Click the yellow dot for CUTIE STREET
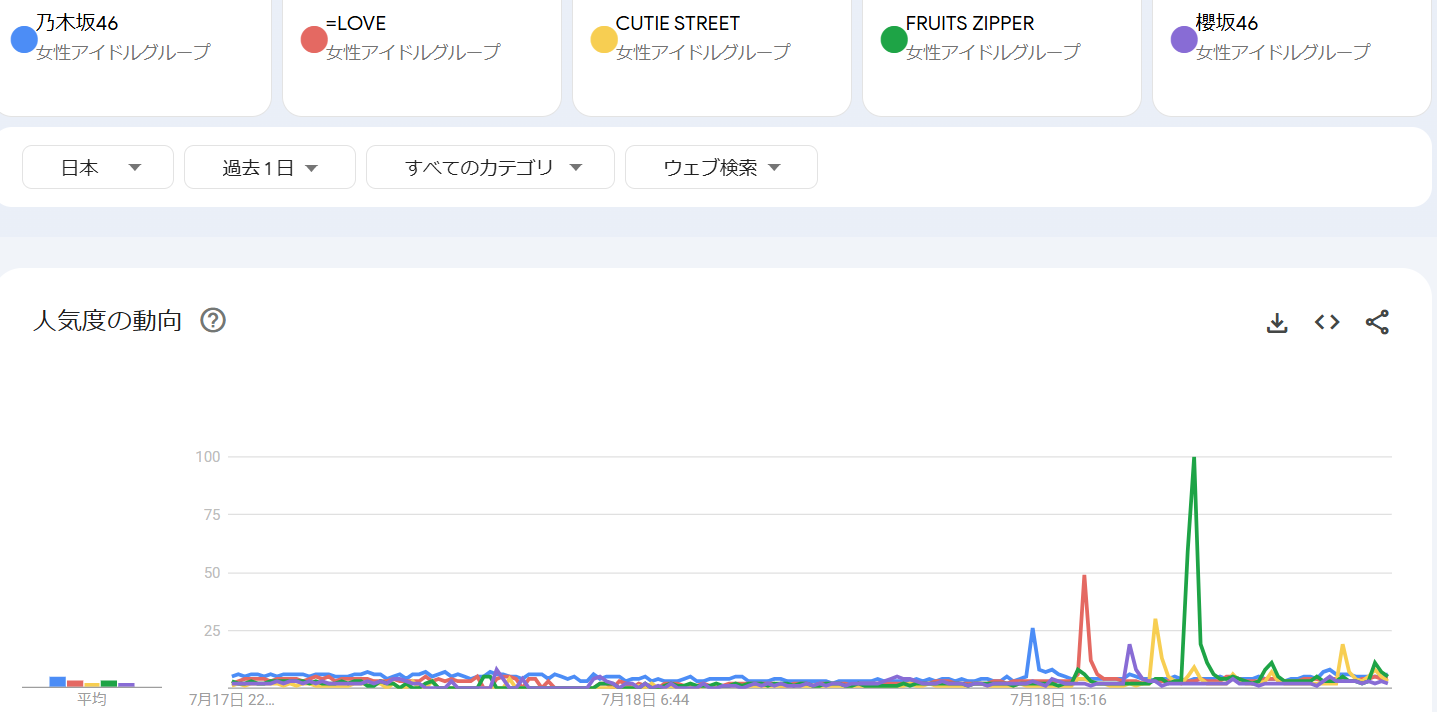The image size is (1437, 712). pos(604,40)
